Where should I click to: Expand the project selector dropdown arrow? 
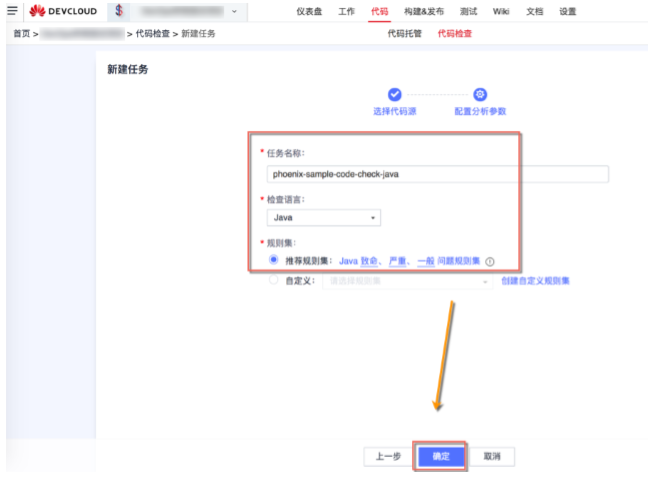(x=234, y=12)
